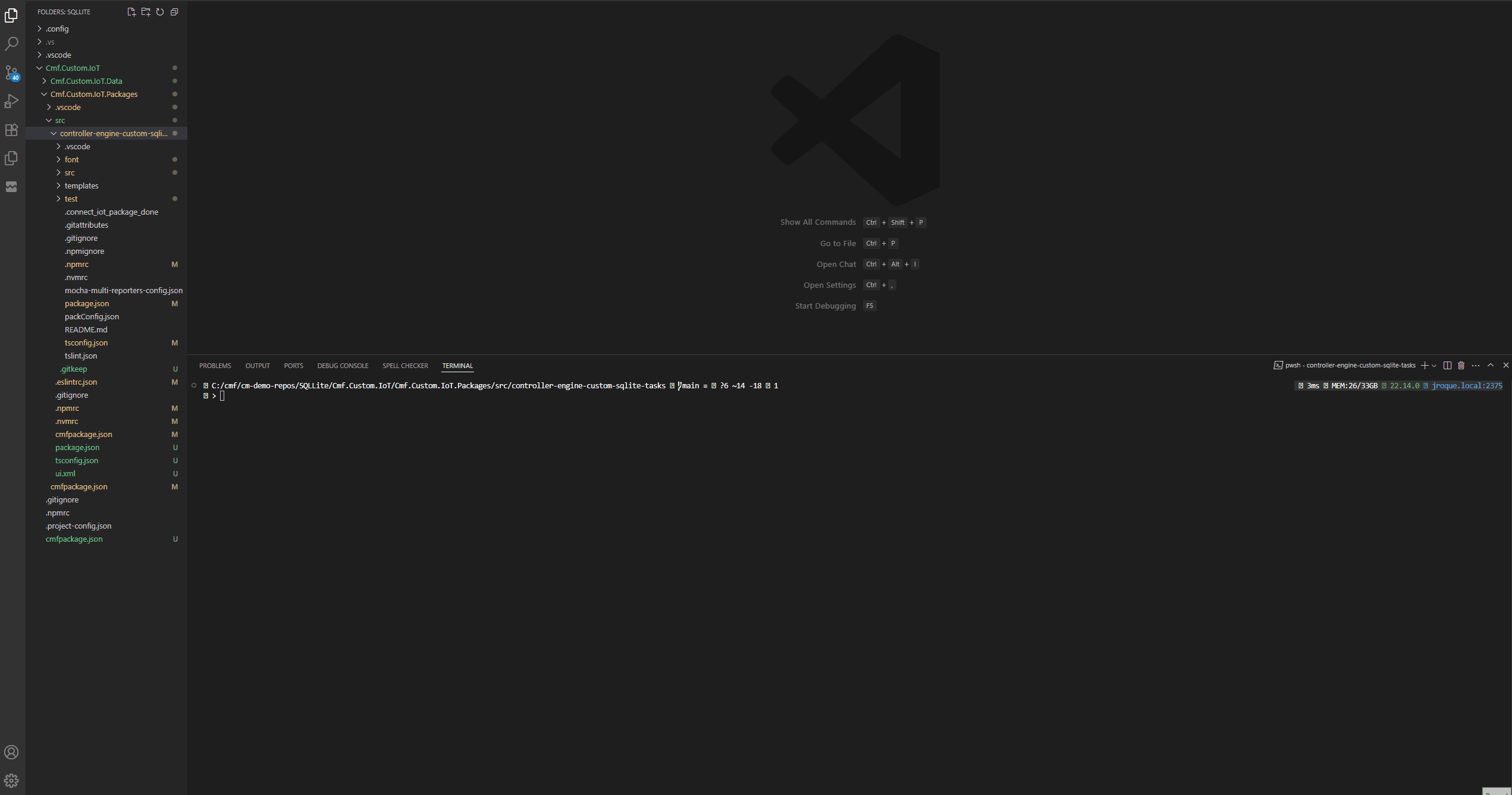
Task: Open the Manage gear icon
Action: click(x=11, y=781)
